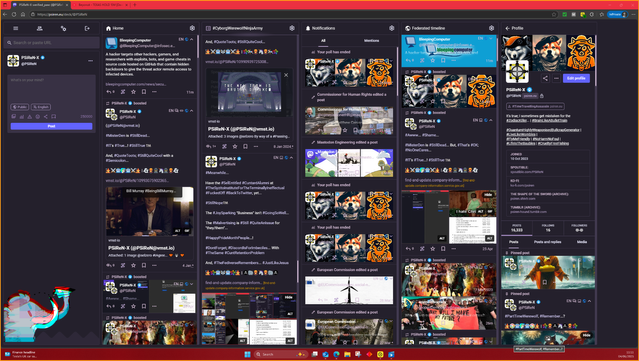Open the hamburger menu in the compose panel
Image resolution: width=639 pixels, height=361 pixels.
(15, 28)
